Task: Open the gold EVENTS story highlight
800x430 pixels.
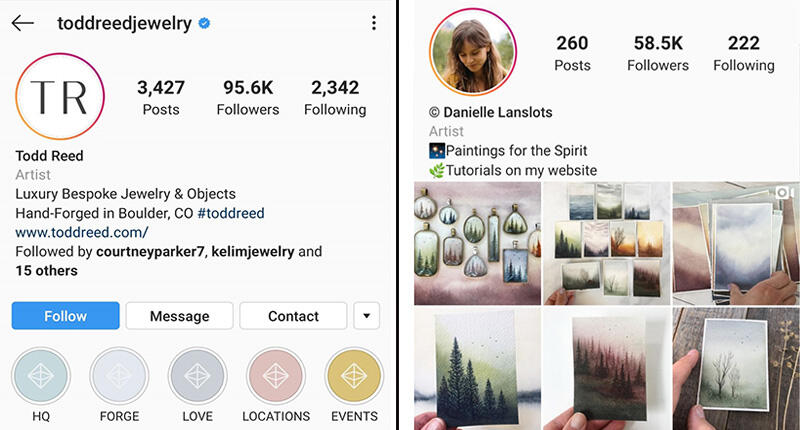Action: (x=354, y=376)
